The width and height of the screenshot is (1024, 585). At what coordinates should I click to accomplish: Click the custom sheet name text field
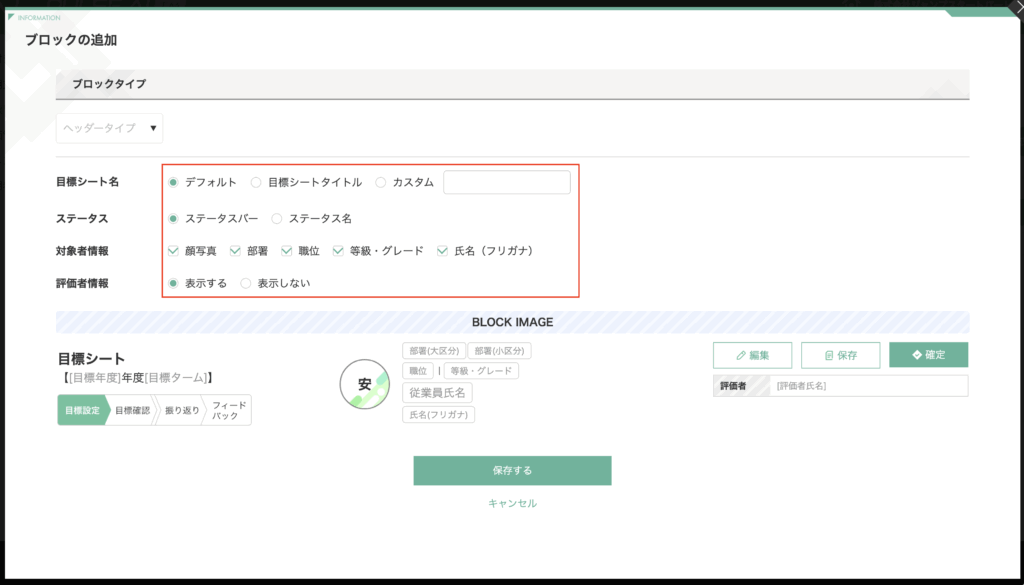tap(506, 182)
